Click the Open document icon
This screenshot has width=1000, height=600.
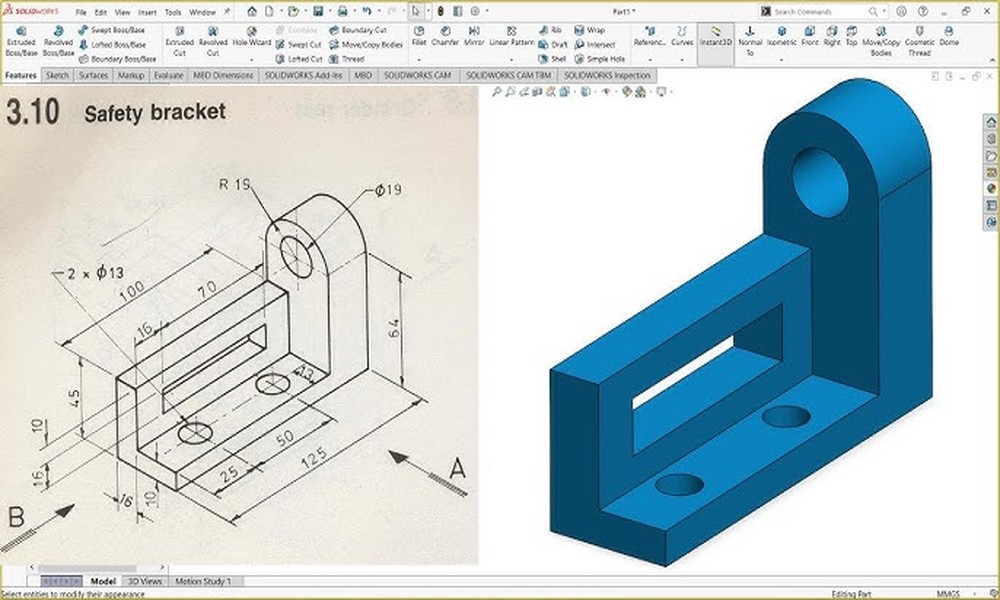click(293, 11)
